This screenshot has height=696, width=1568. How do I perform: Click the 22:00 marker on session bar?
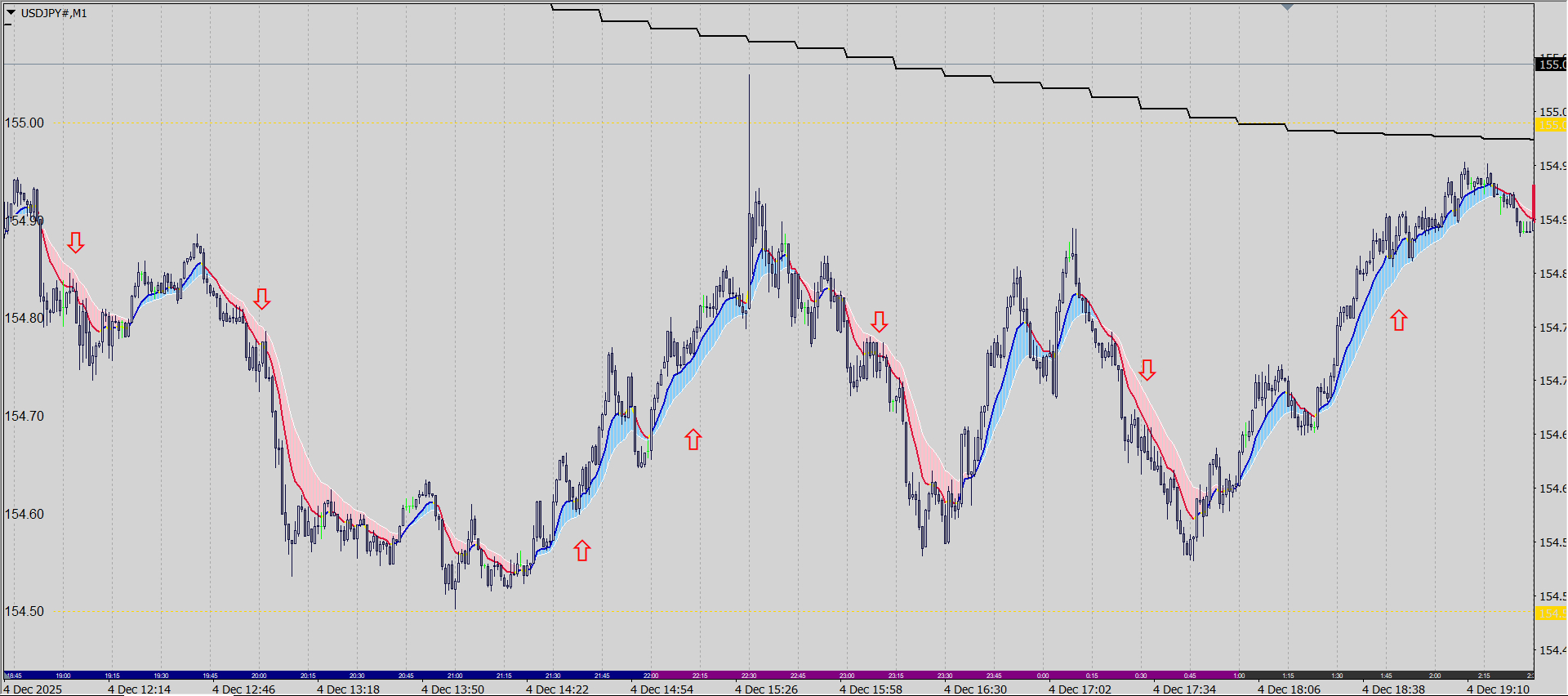click(651, 676)
